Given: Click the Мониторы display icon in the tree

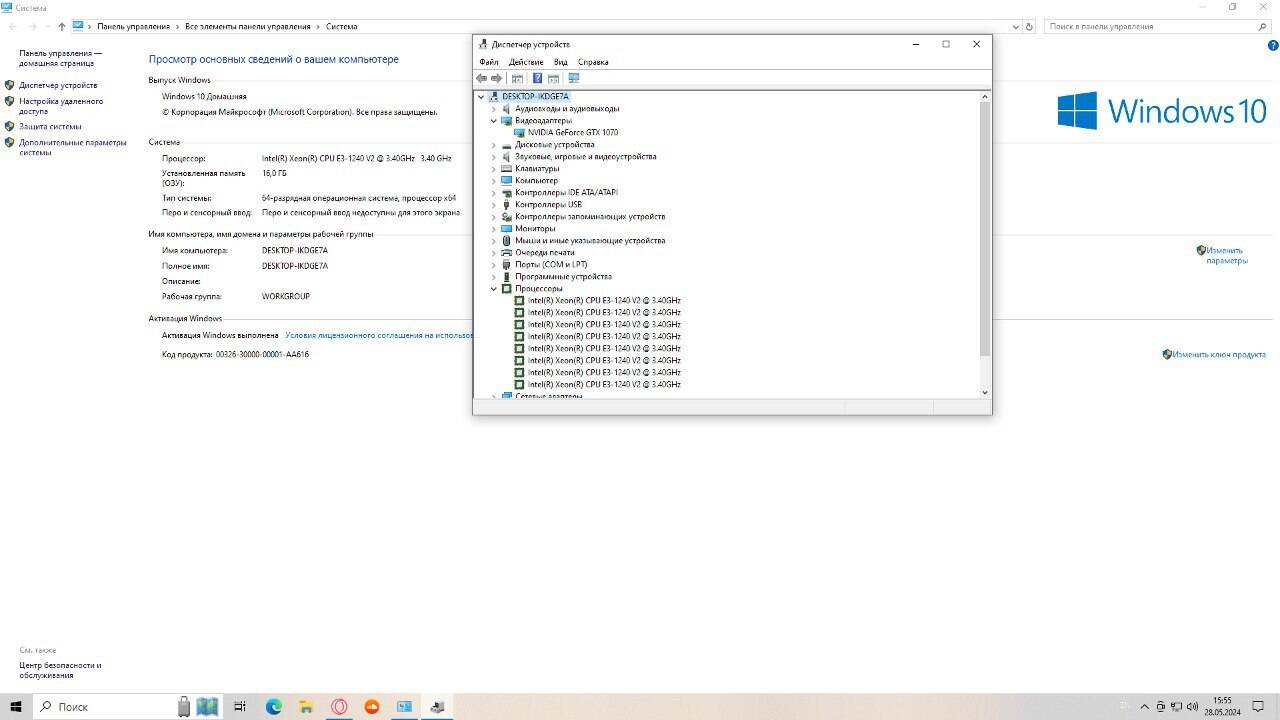Looking at the screenshot, I should point(506,229).
